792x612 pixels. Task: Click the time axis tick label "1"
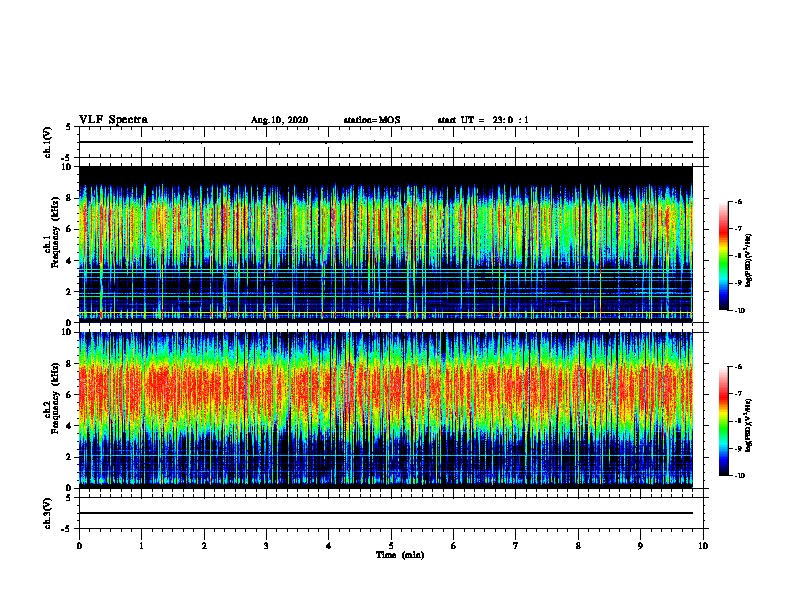[x=141, y=546]
